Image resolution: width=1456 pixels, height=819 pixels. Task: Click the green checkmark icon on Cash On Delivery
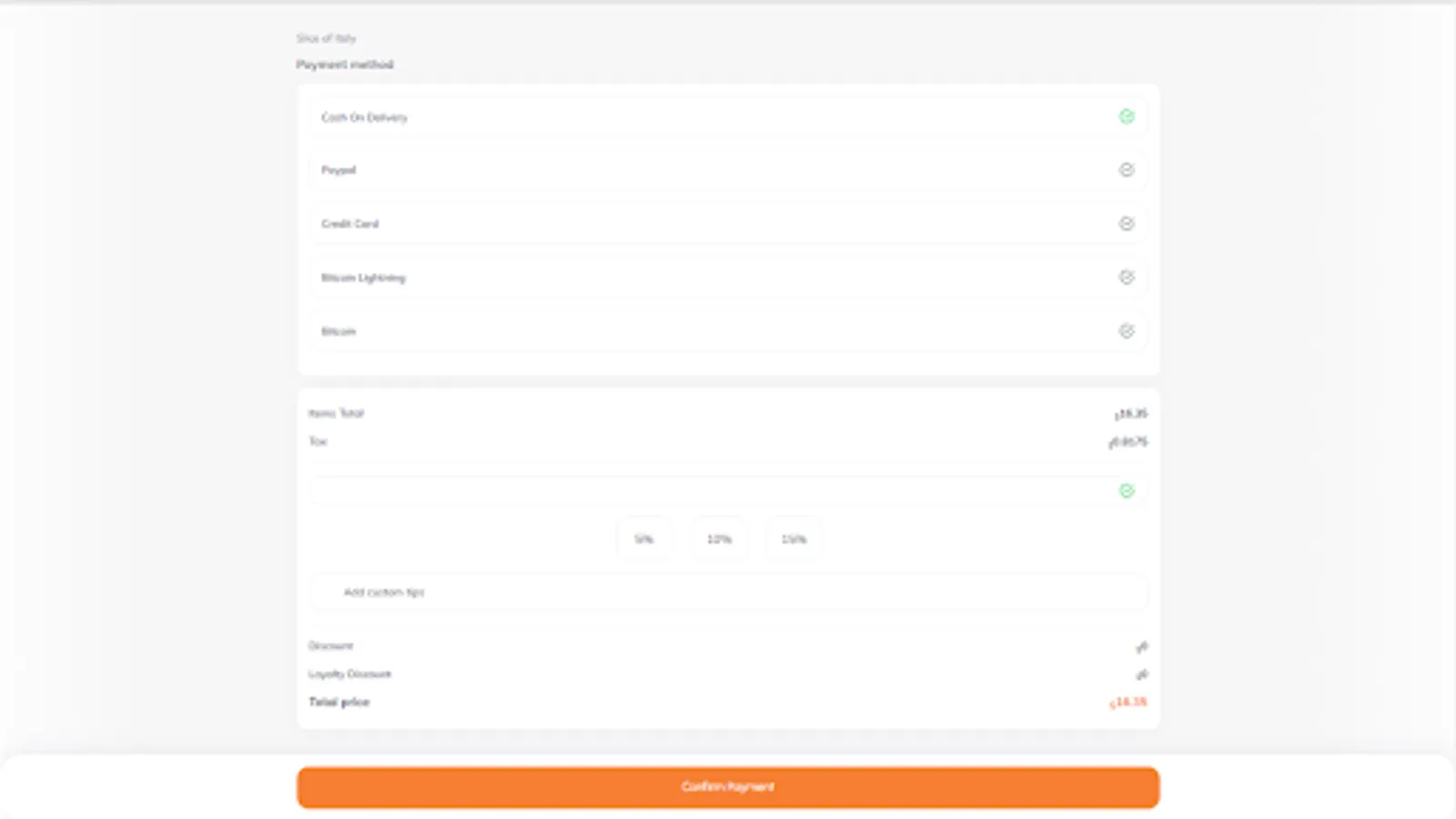1127,116
